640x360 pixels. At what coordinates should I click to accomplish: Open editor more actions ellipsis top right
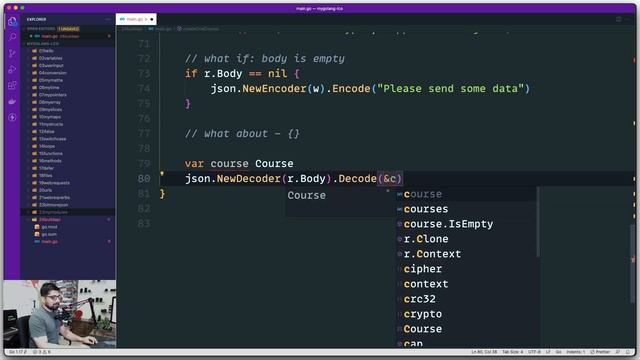click(628, 19)
